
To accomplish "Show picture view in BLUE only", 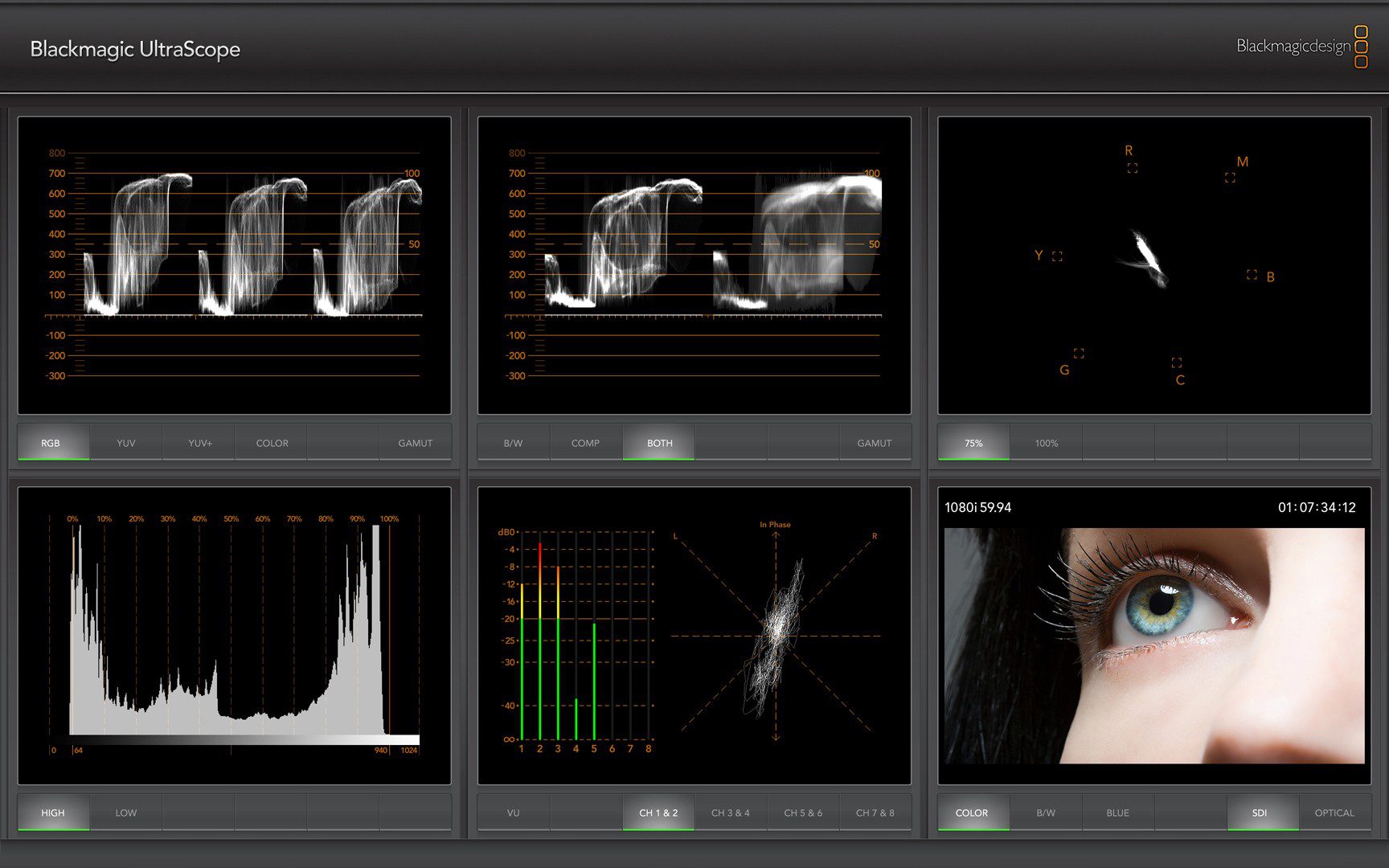I will point(1117,813).
